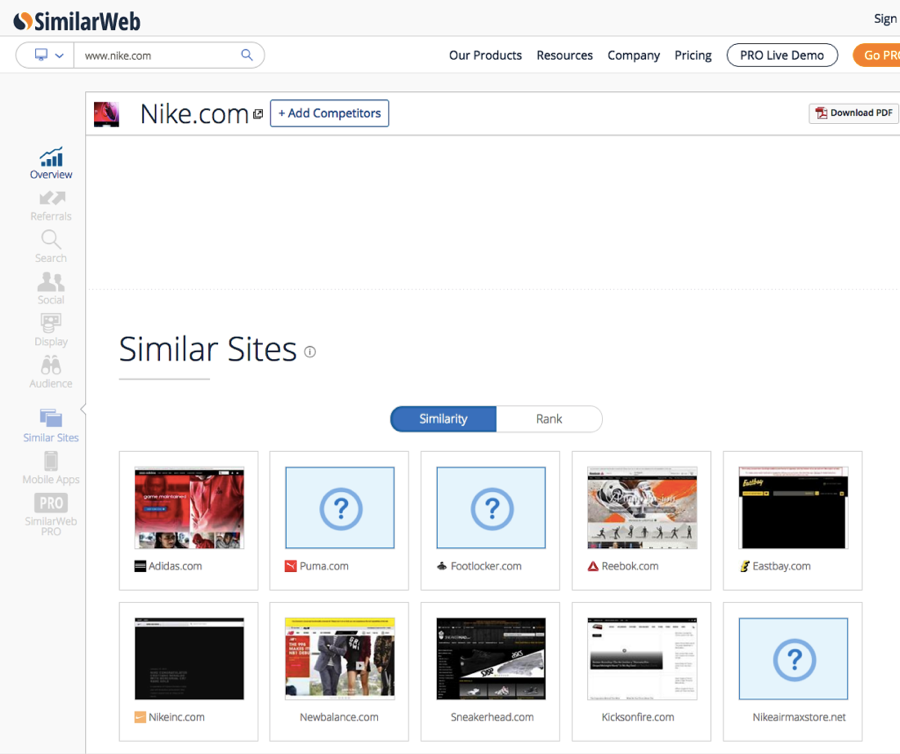
Task: Select Display in the sidebar
Action: [51, 330]
